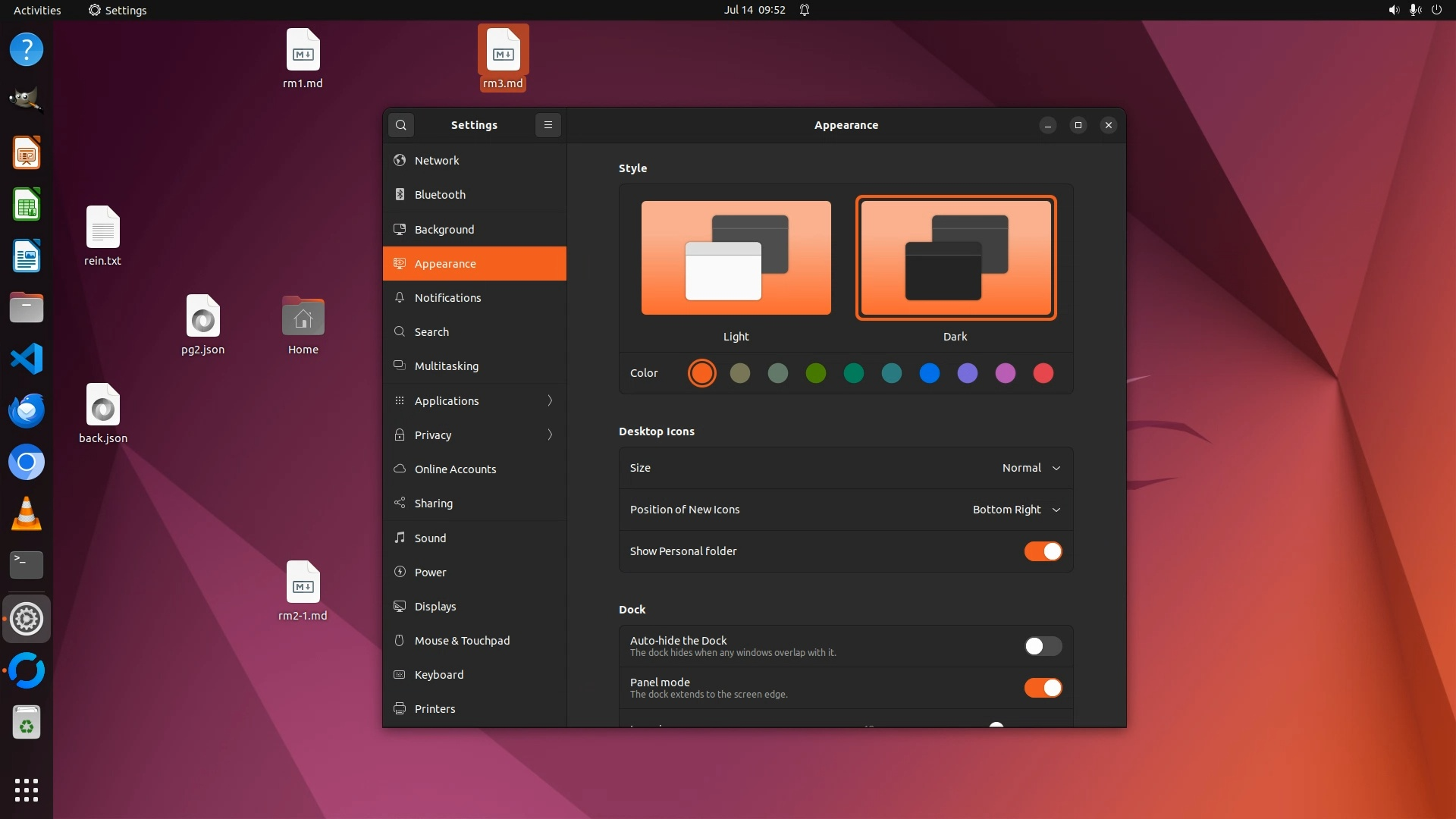Open Desktop Icons Size dropdown
Viewport: 1456px width, 819px height.
coord(1031,468)
